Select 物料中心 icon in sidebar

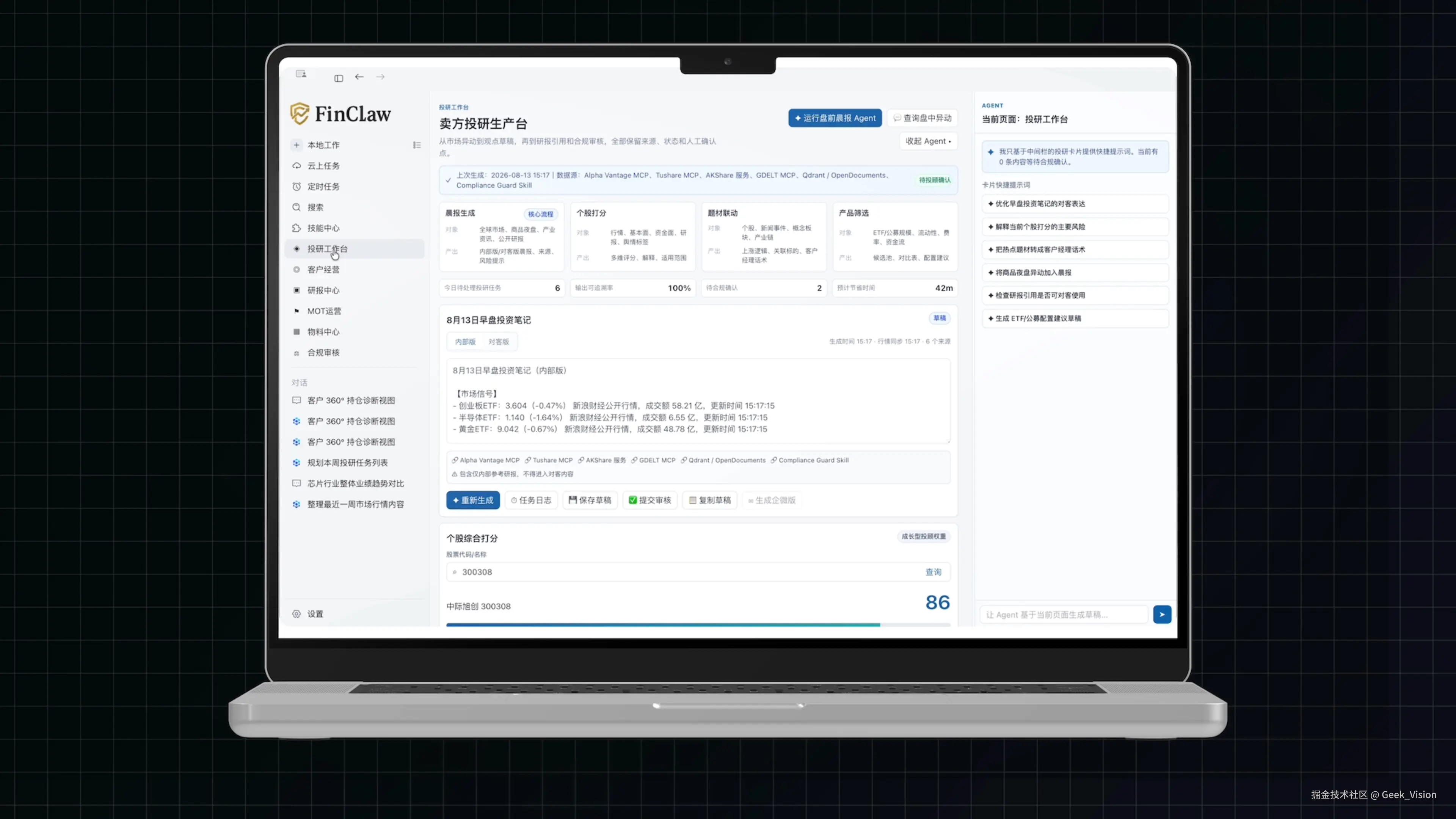pyautogui.click(x=297, y=332)
